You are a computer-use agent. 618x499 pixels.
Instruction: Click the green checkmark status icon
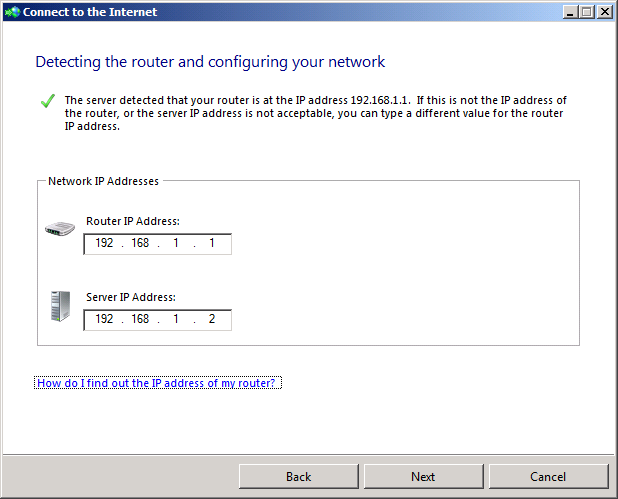pyautogui.click(x=46, y=101)
